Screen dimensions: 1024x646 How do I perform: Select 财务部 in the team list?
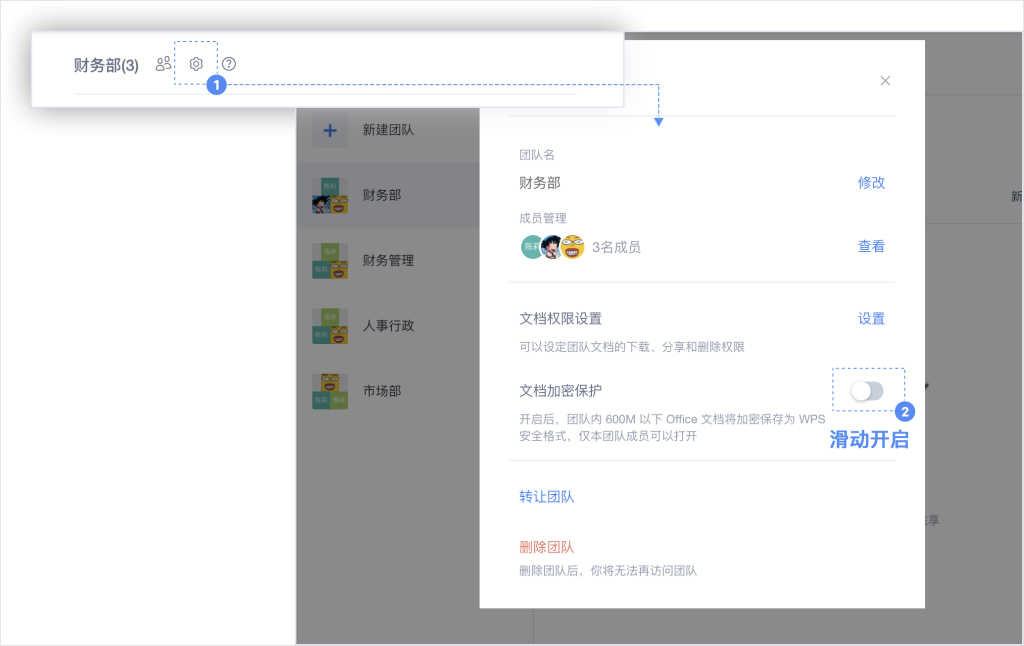pyautogui.click(x=388, y=195)
